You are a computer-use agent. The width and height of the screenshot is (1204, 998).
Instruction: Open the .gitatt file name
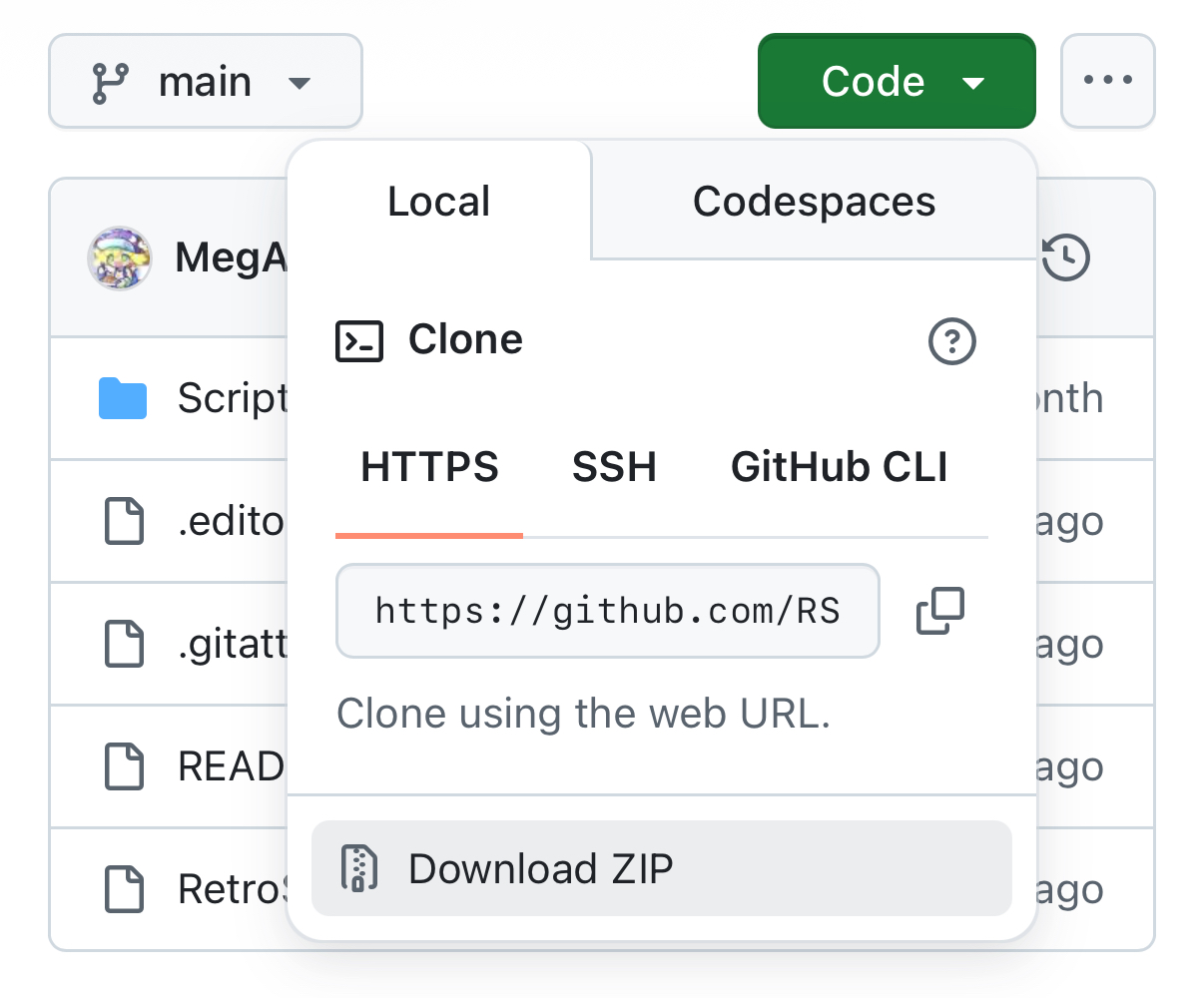point(232,646)
